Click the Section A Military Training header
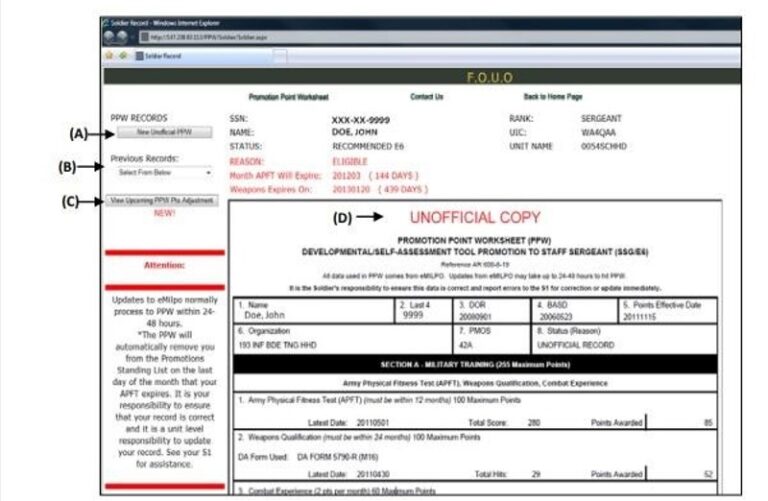Viewport: 768px width, 501px height. point(475,364)
